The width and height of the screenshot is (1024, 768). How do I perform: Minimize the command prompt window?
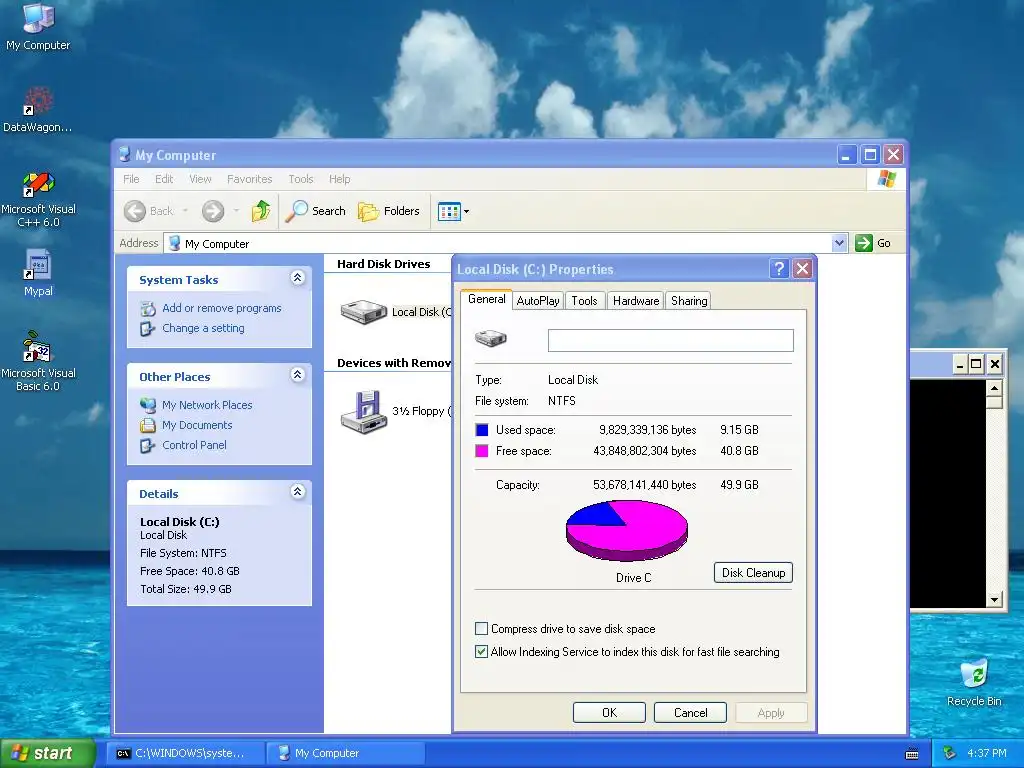[x=959, y=364]
